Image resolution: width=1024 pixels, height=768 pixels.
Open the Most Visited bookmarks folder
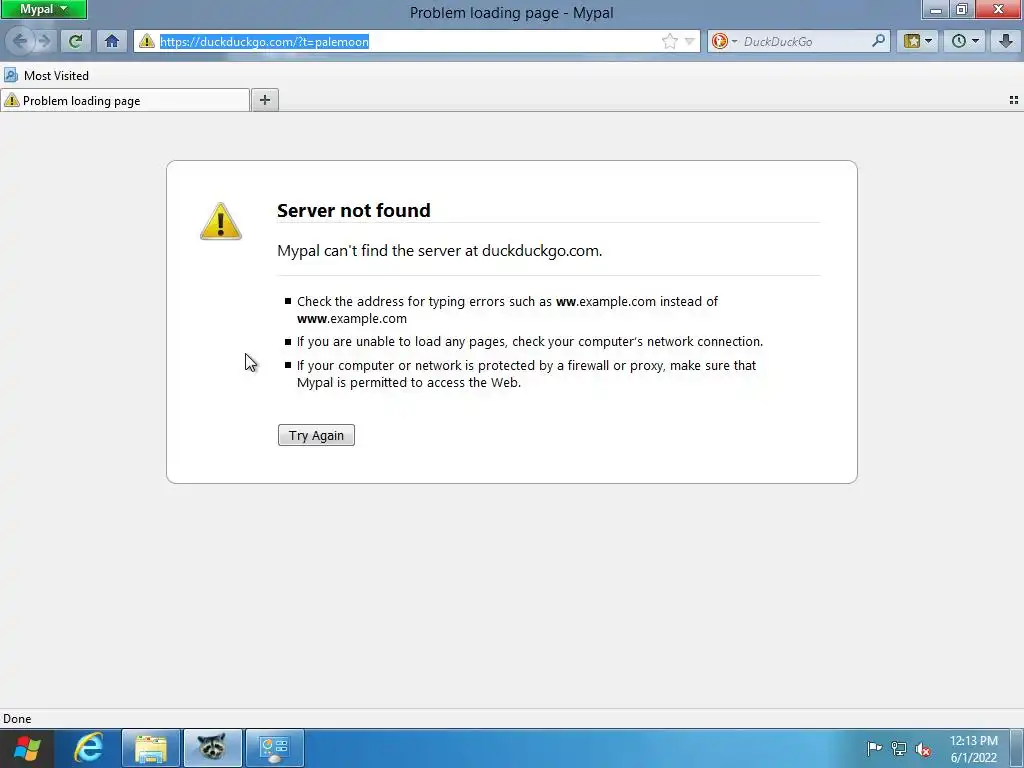46,76
